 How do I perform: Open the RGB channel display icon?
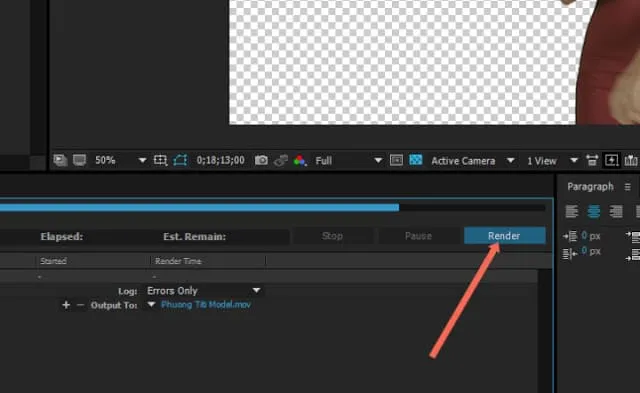pos(300,160)
